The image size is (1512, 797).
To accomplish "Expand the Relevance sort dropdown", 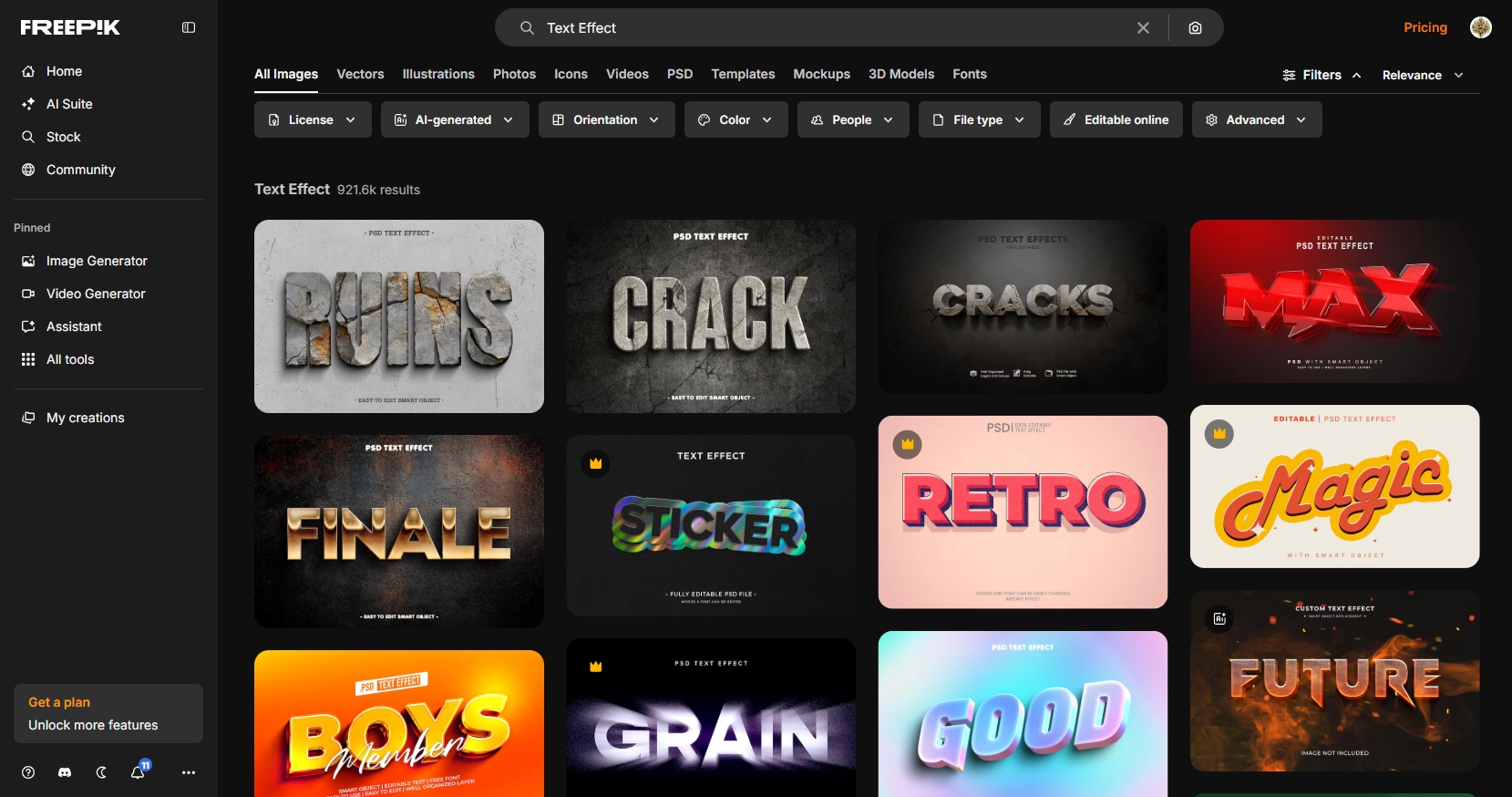I will [1422, 75].
